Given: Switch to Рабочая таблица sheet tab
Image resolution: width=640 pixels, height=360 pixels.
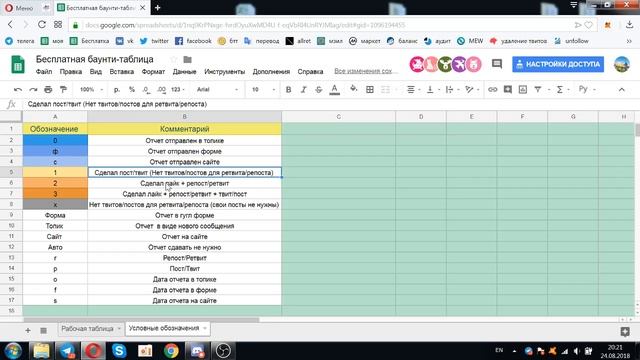Looking at the screenshot, I should [87, 329].
